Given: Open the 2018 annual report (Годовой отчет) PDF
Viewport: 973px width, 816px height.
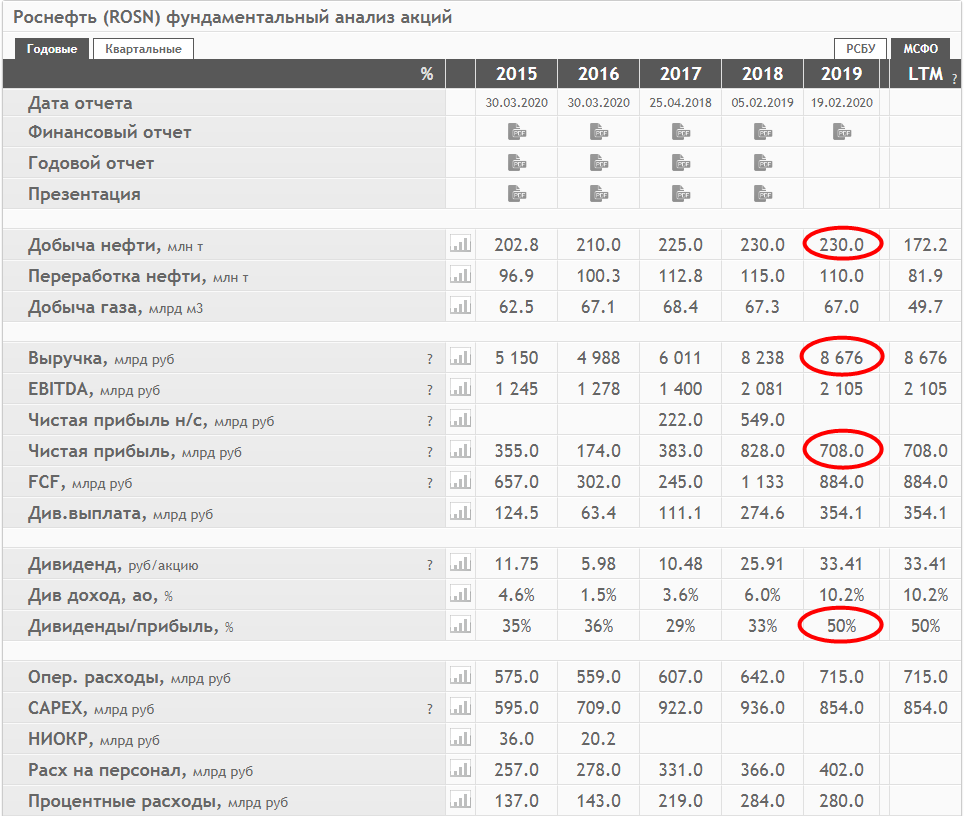Looking at the screenshot, I should tap(763, 163).
